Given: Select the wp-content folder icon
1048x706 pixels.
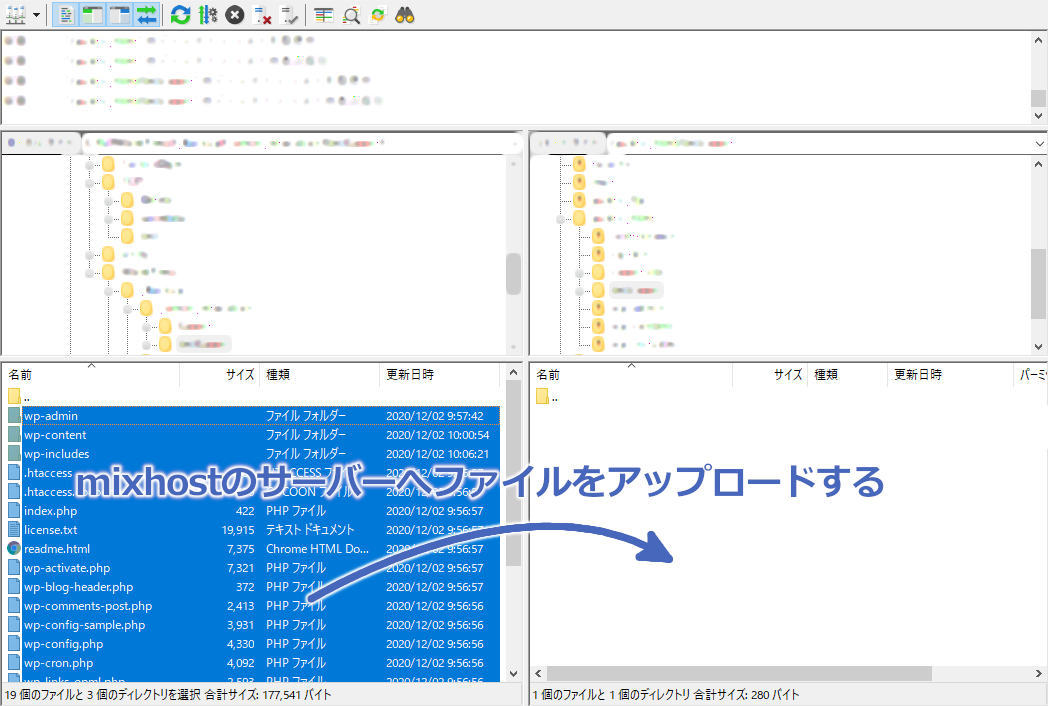Looking at the screenshot, I should (x=14, y=435).
